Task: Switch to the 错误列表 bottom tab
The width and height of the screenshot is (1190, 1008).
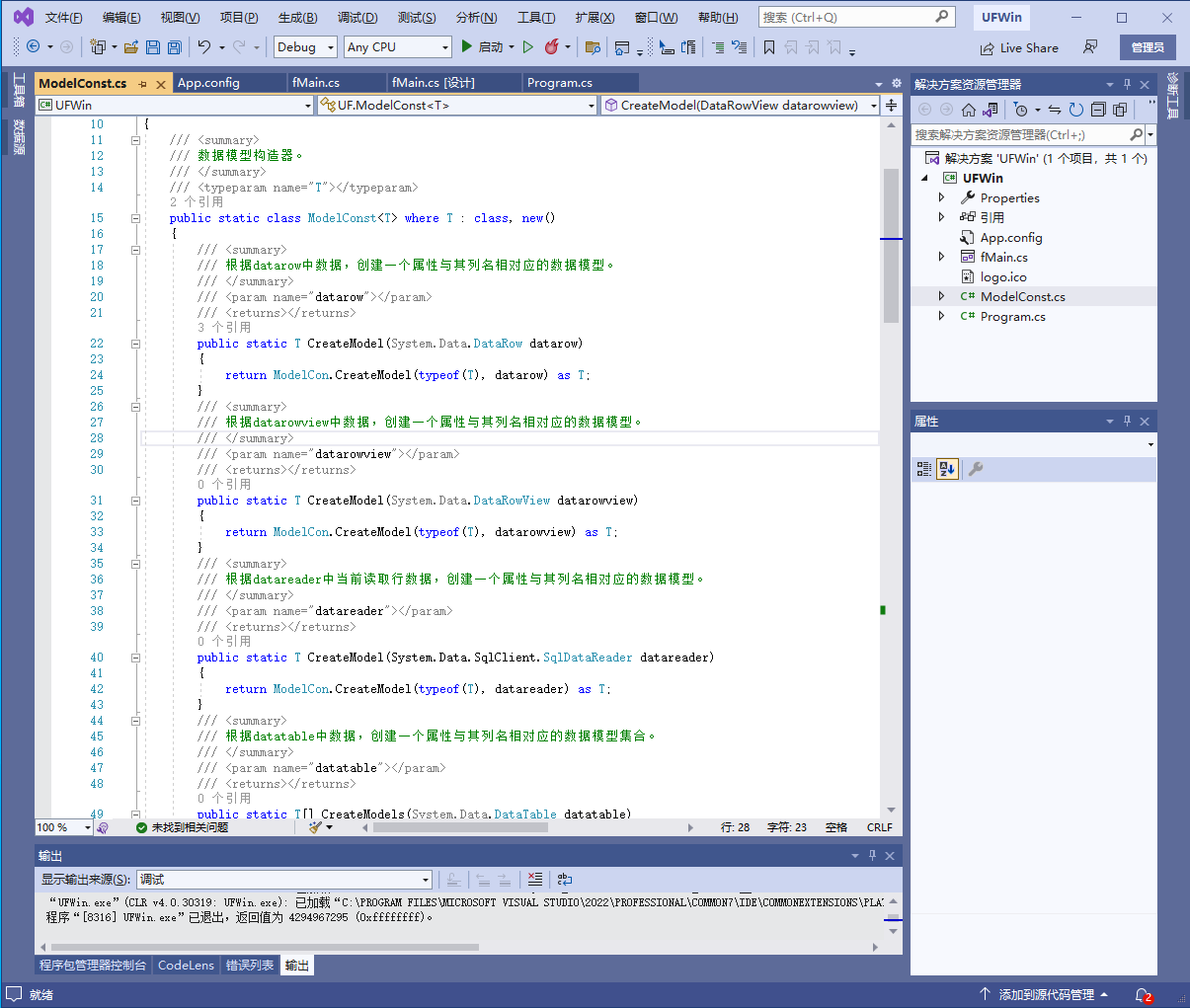Action: click(x=250, y=966)
